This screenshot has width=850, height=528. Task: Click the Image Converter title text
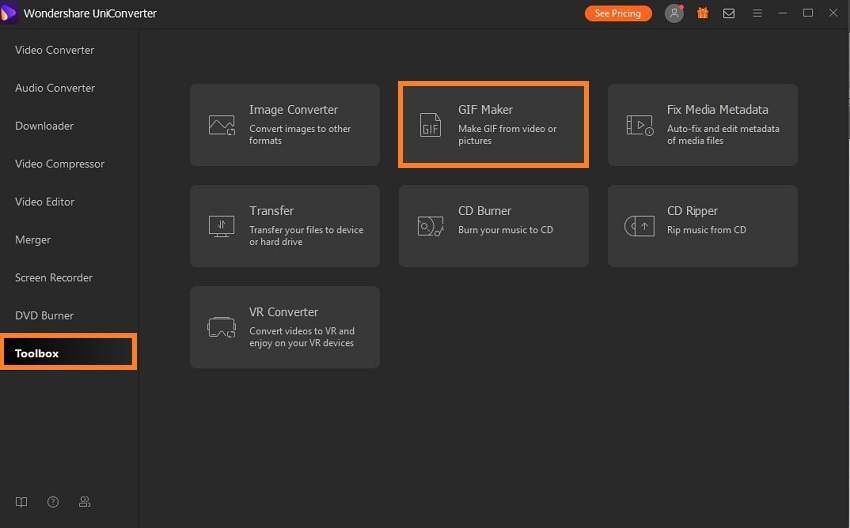tap(293, 110)
